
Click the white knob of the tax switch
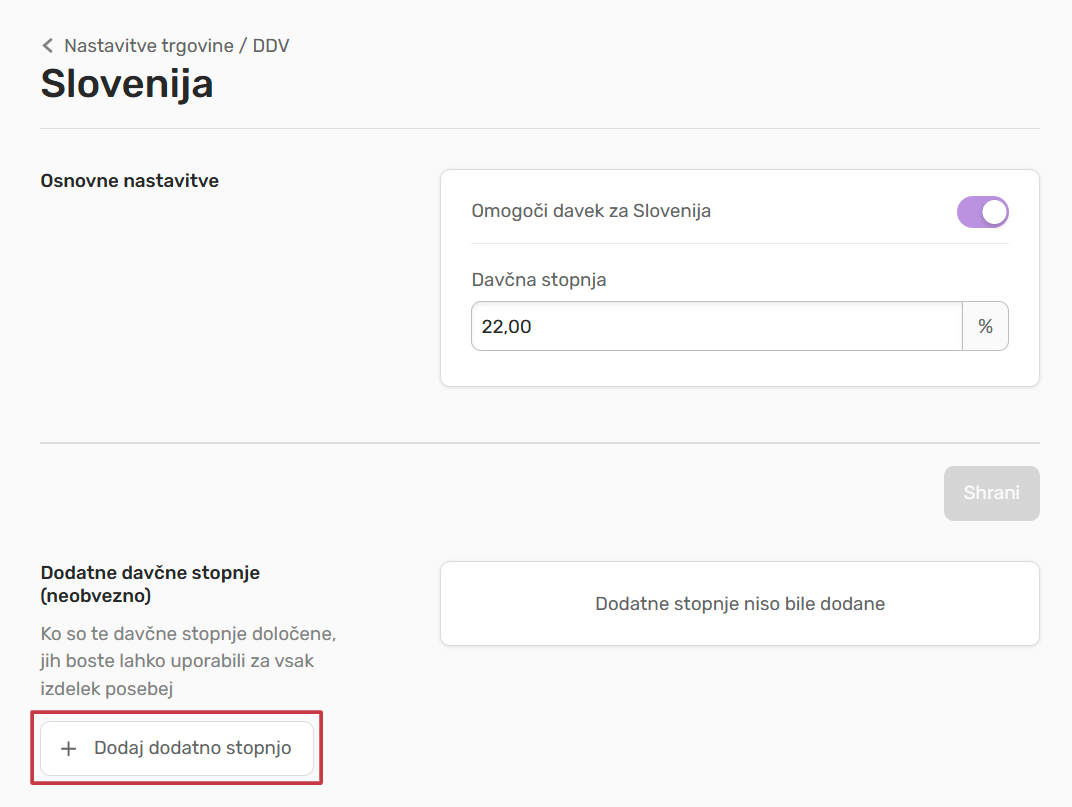tap(994, 212)
